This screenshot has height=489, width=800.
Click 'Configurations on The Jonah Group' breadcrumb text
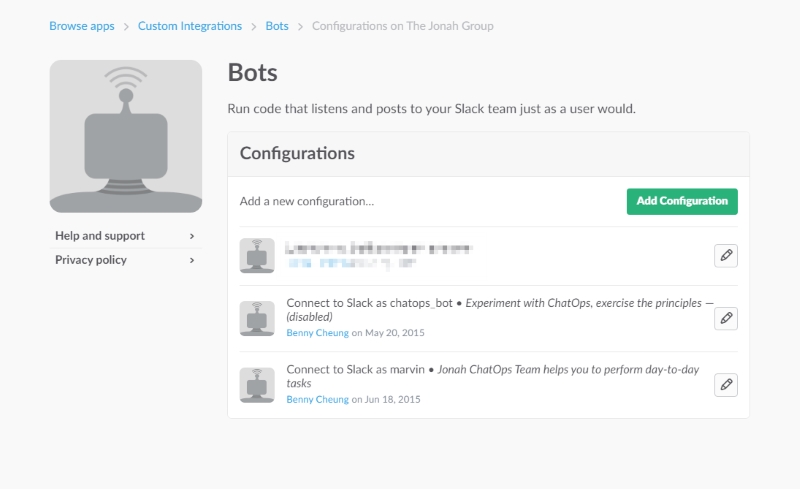403,26
